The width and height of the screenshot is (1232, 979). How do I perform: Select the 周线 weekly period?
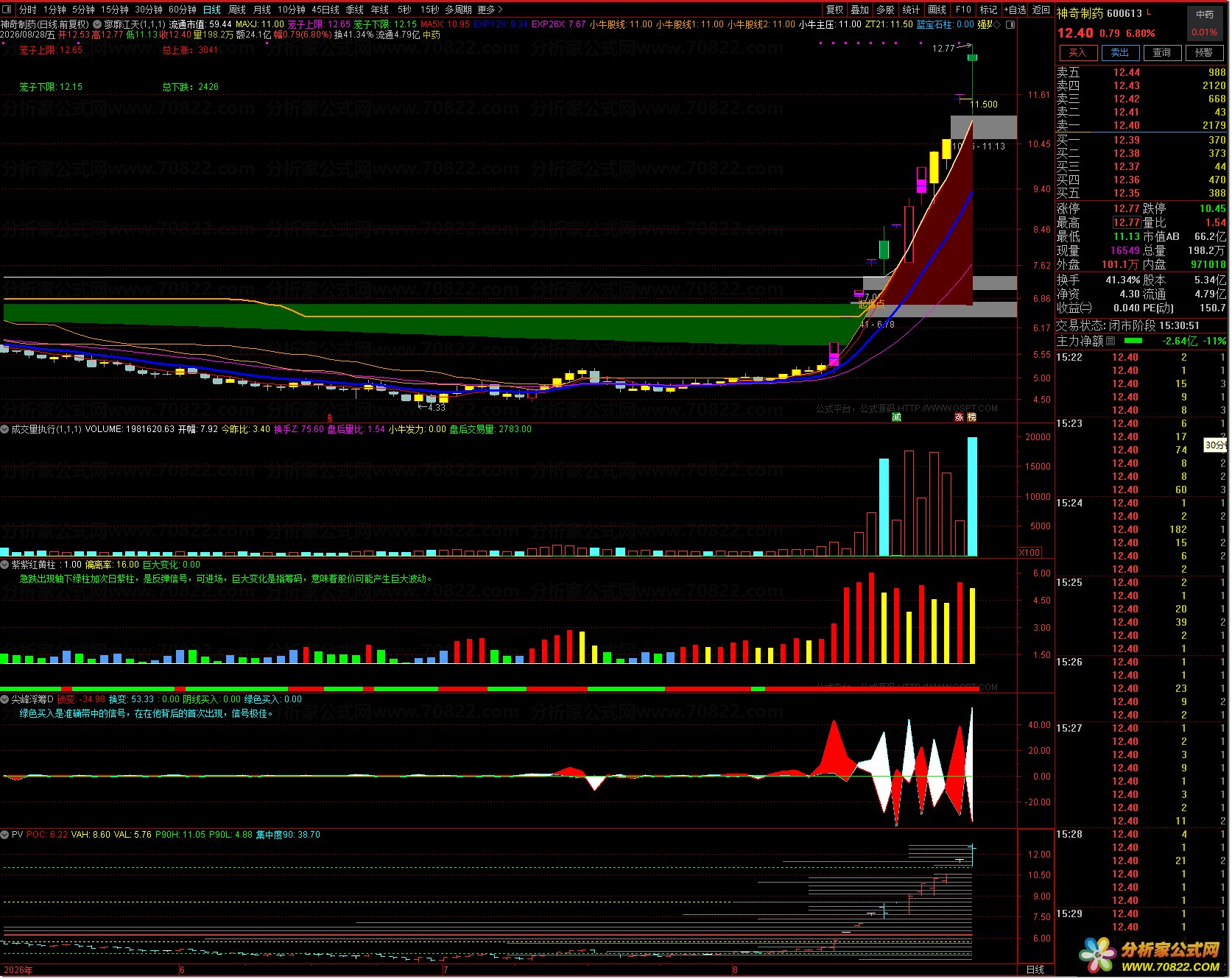237,10
